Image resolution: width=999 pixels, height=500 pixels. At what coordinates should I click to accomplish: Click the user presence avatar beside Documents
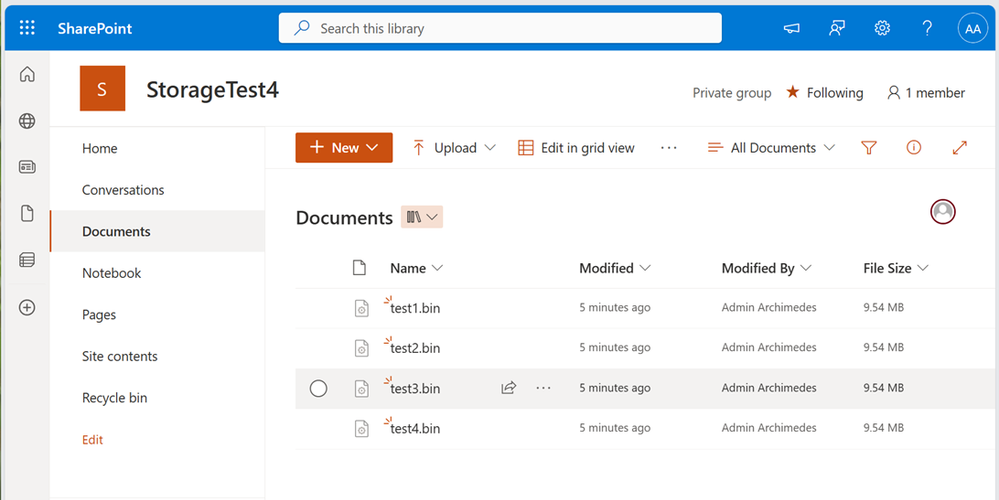click(x=943, y=211)
